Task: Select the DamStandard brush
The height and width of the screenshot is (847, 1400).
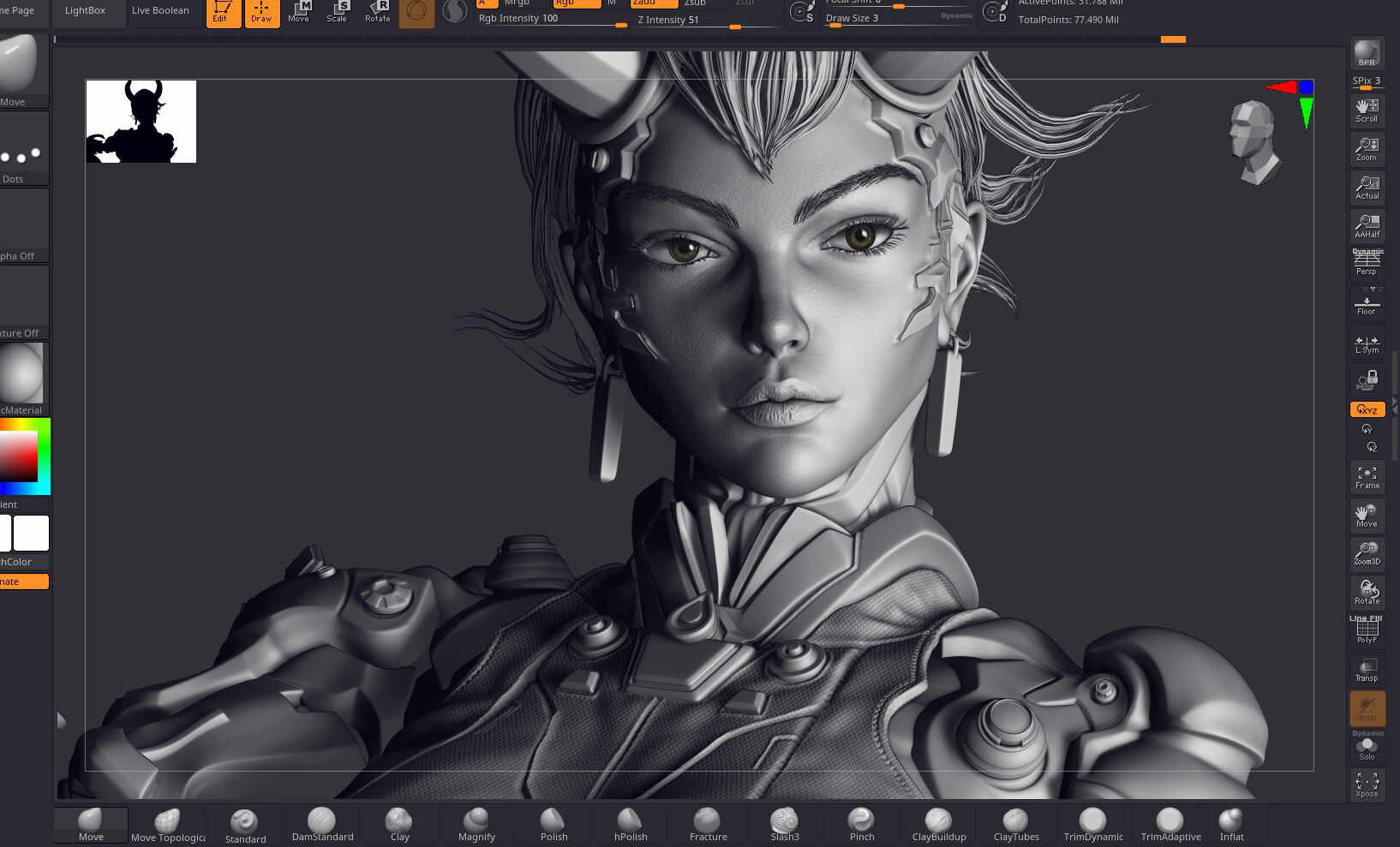Action: click(322, 825)
